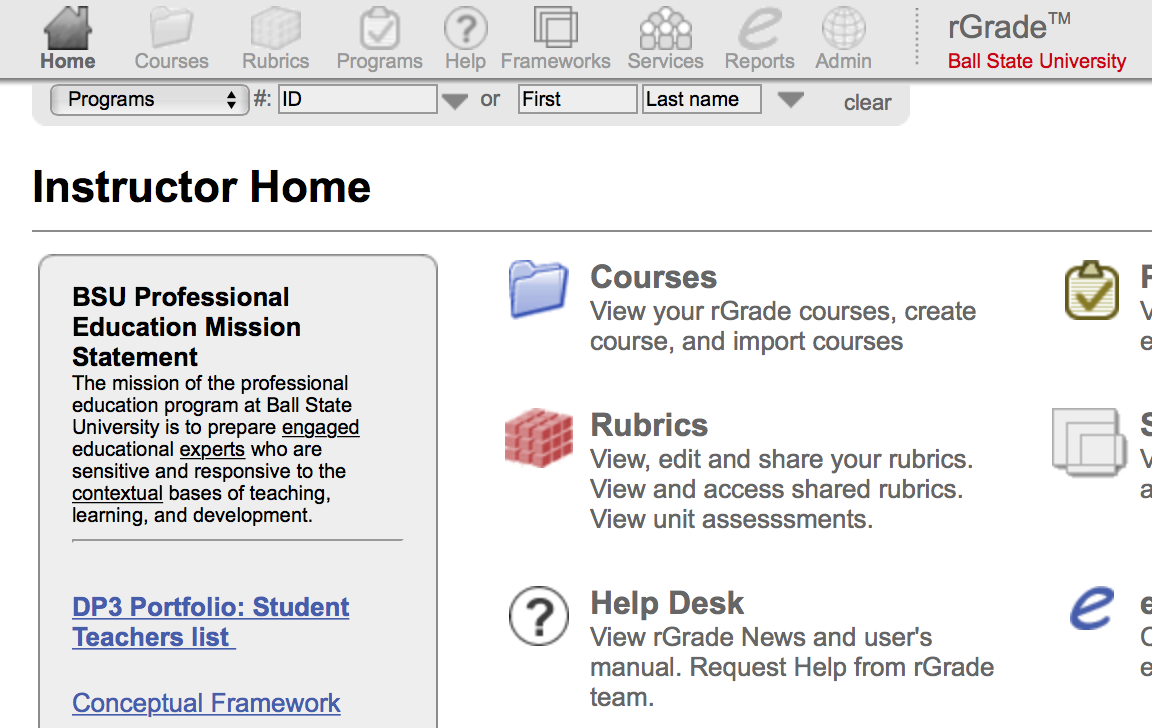
Task: Click the blue folder icon beside Courses
Action: coord(538,289)
